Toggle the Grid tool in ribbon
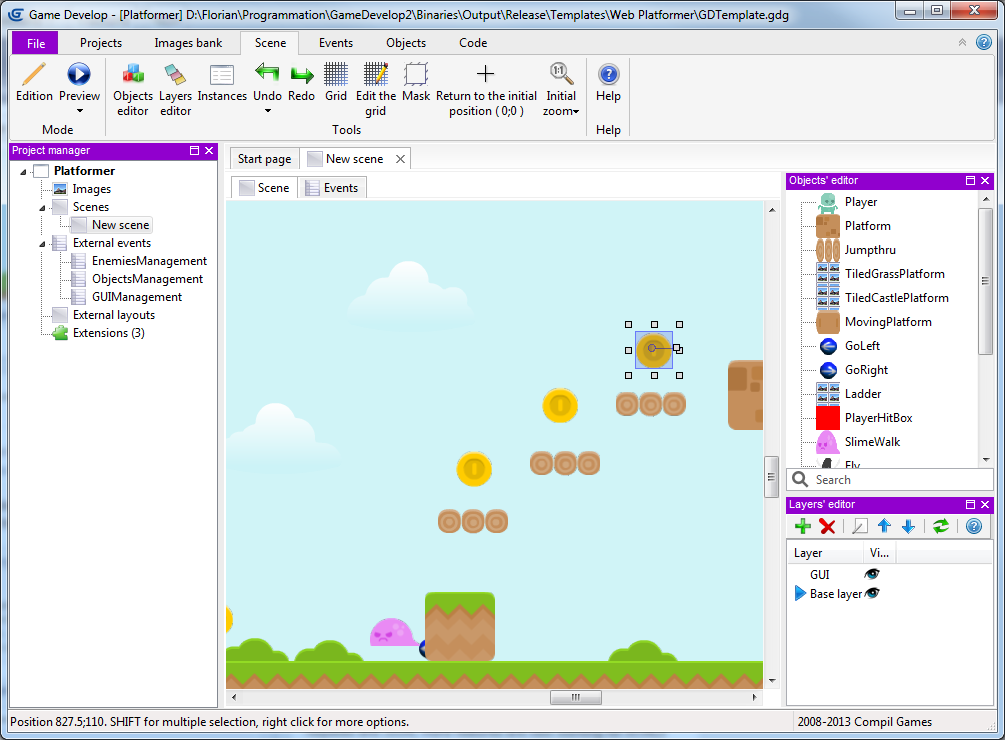 pos(336,75)
